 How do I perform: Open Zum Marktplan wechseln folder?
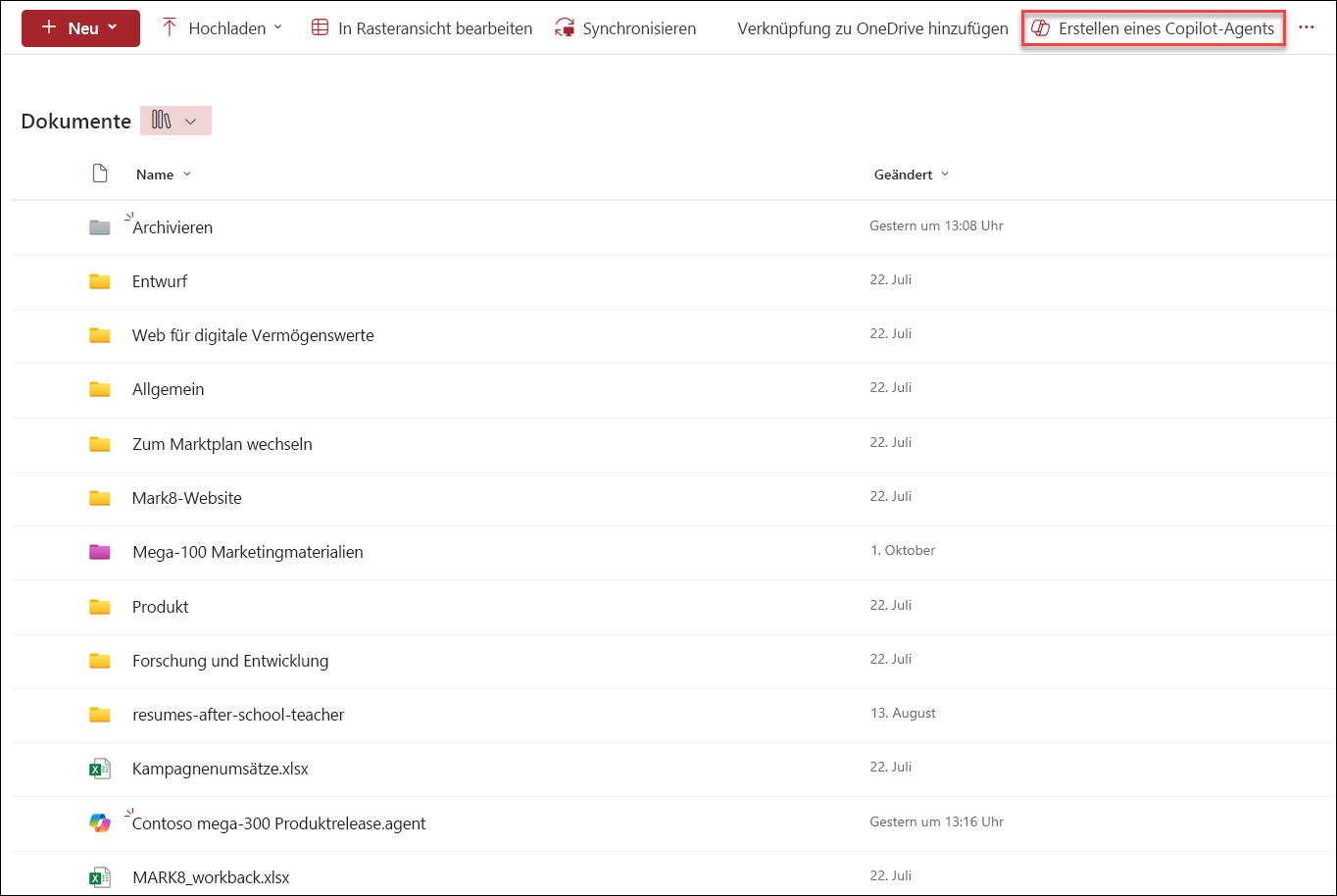(x=223, y=444)
